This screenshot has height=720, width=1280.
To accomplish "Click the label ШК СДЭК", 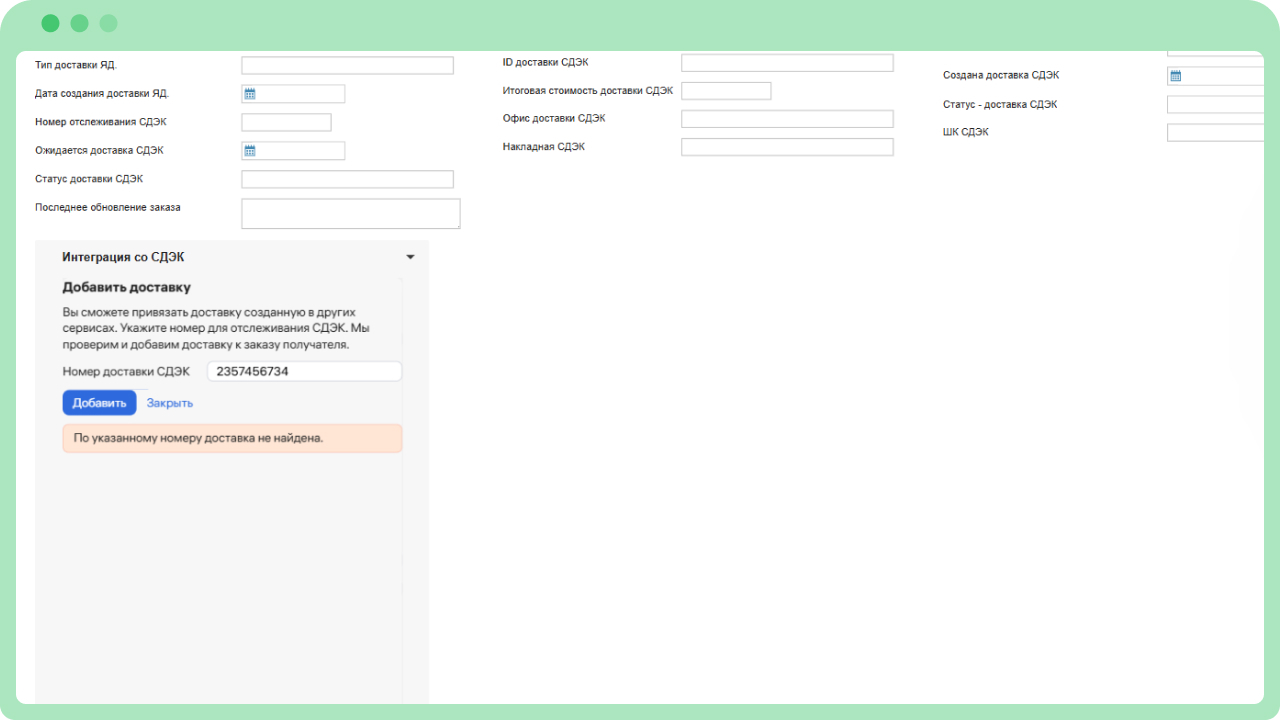I will pyautogui.click(x=966, y=132).
